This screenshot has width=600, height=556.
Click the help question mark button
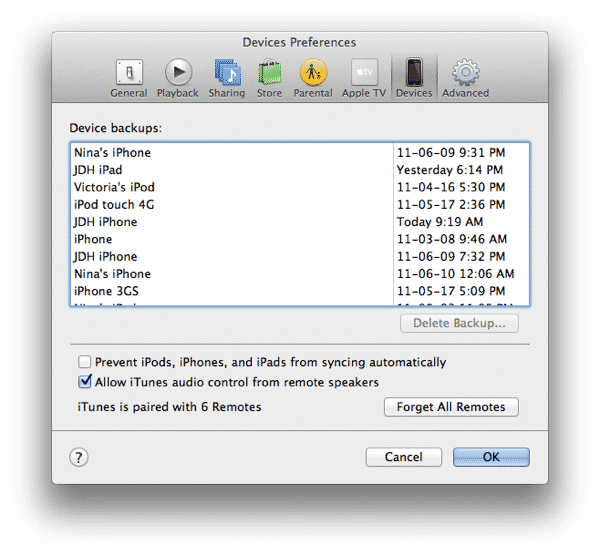click(79, 457)
